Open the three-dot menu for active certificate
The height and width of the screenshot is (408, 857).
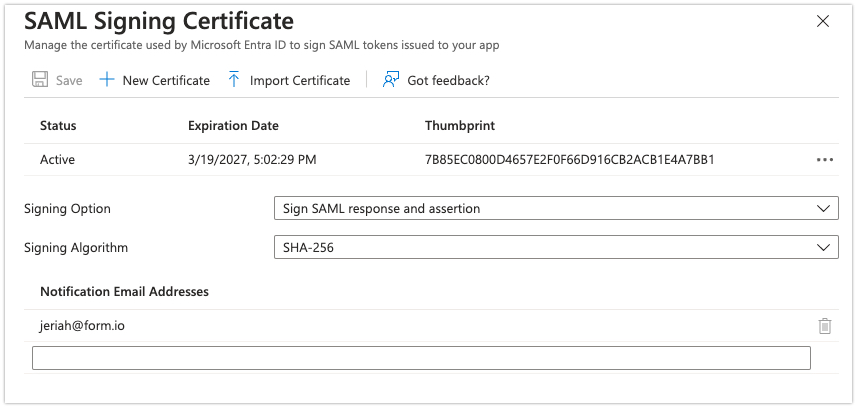coord(824,160)
